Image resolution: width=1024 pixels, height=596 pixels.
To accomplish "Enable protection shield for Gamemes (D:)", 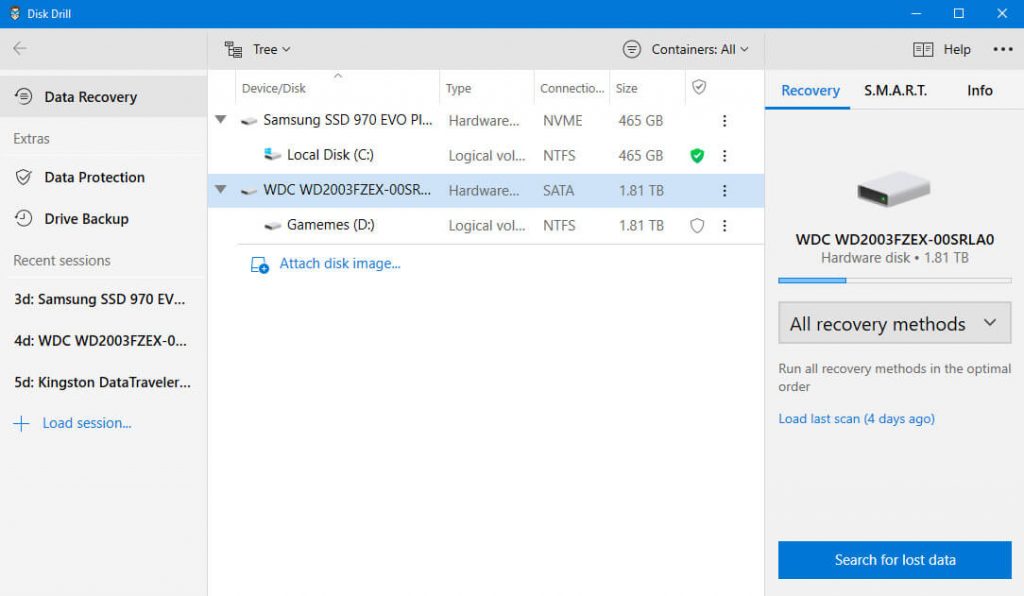I will coord(697,226).
